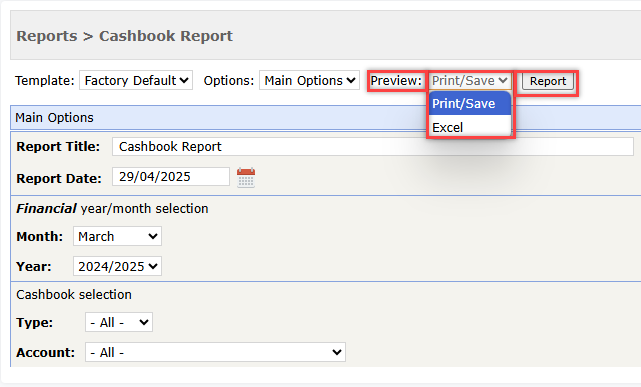Viewport: 641px width, 387px height.
Task: Click the Cashbook Report breadcrumb heading
Action: click(x=166, y=36)
